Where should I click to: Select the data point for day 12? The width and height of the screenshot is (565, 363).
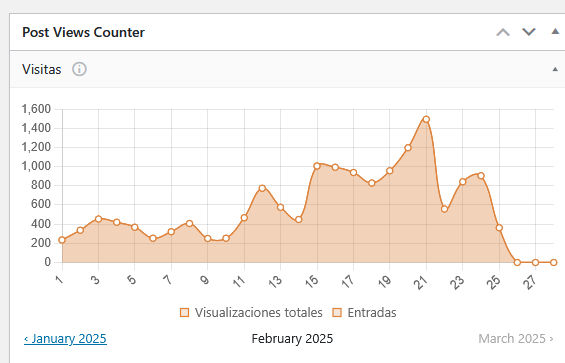(262, 188)
